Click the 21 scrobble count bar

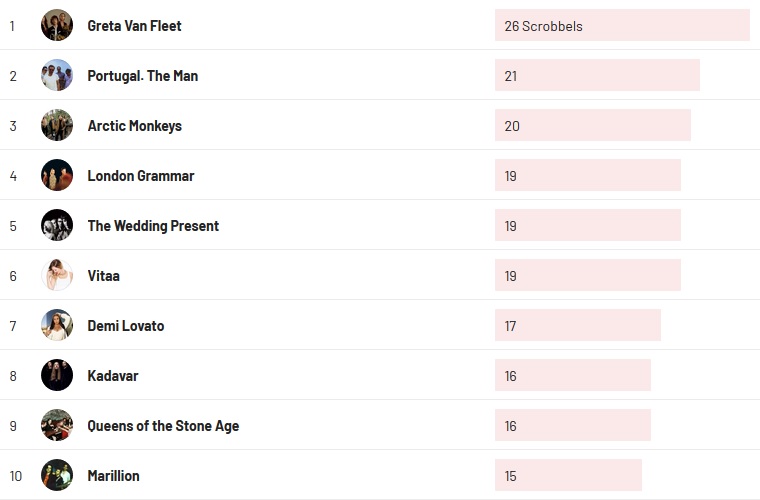pos(596,76)
